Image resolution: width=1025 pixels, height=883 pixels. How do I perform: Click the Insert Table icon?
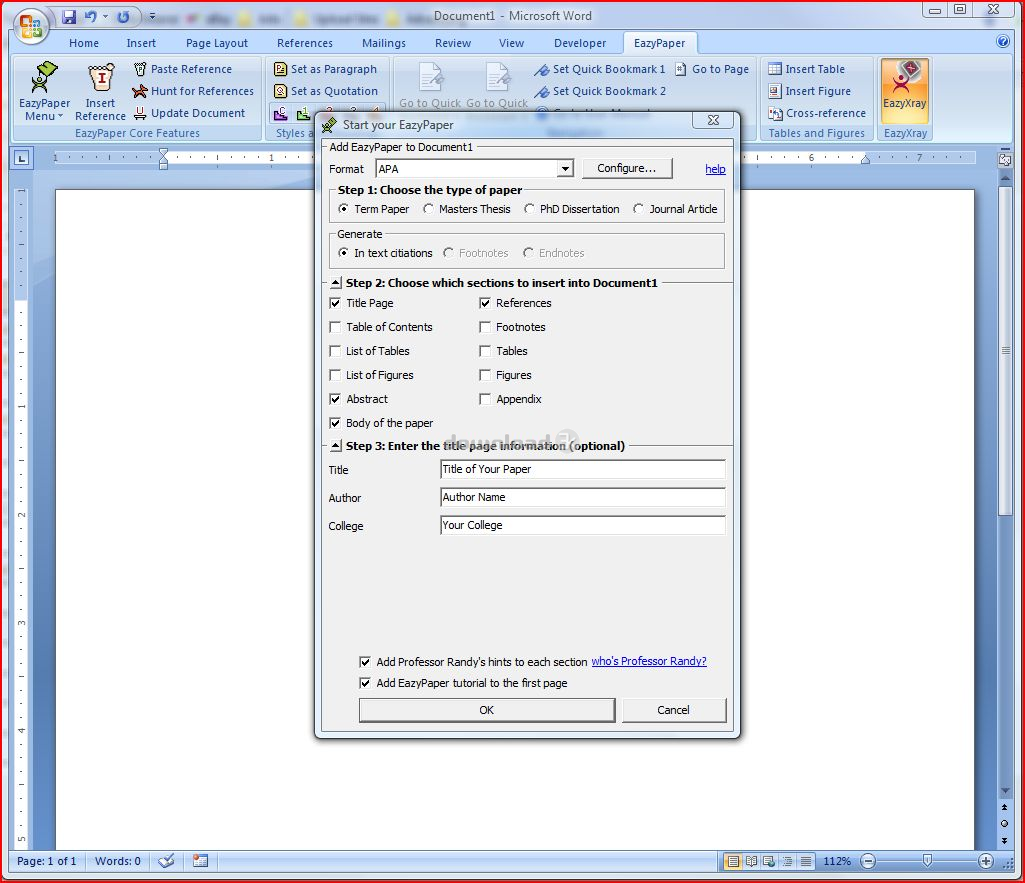pyautogui.click(x=775, y=69)
